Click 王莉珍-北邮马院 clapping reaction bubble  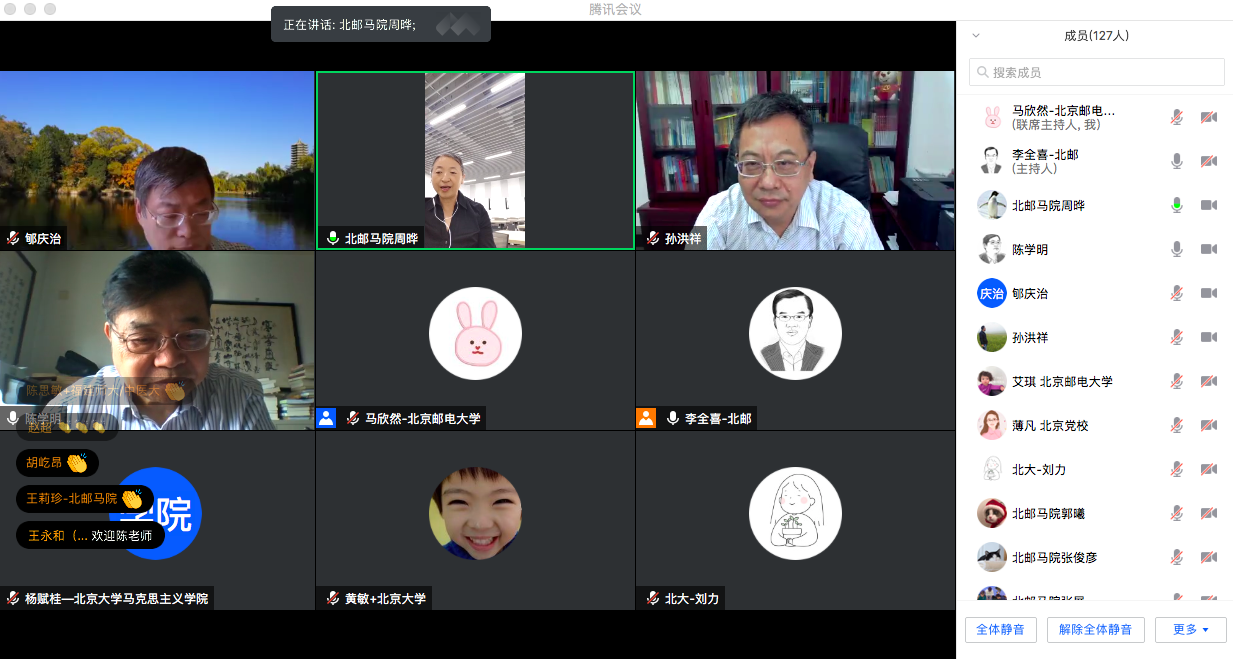[85, 498]
